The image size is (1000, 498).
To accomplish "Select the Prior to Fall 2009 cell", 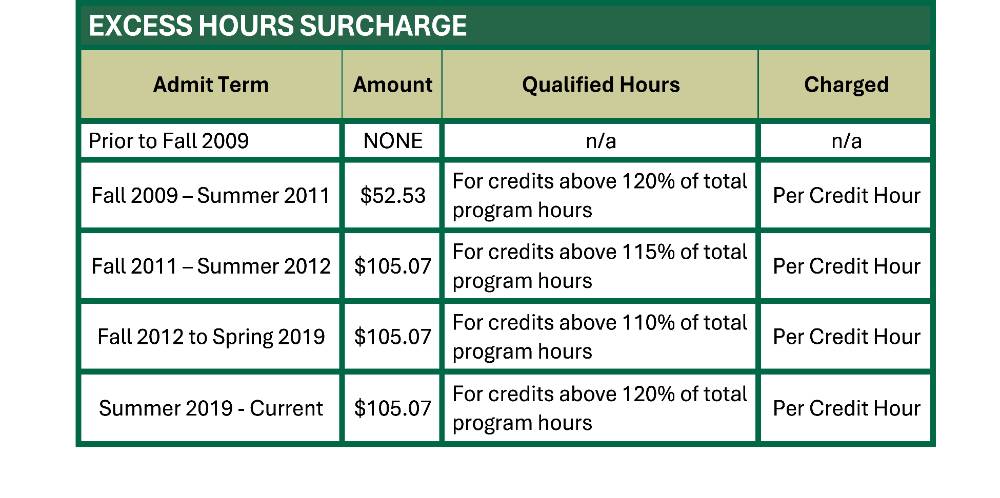I will [210, 140].
